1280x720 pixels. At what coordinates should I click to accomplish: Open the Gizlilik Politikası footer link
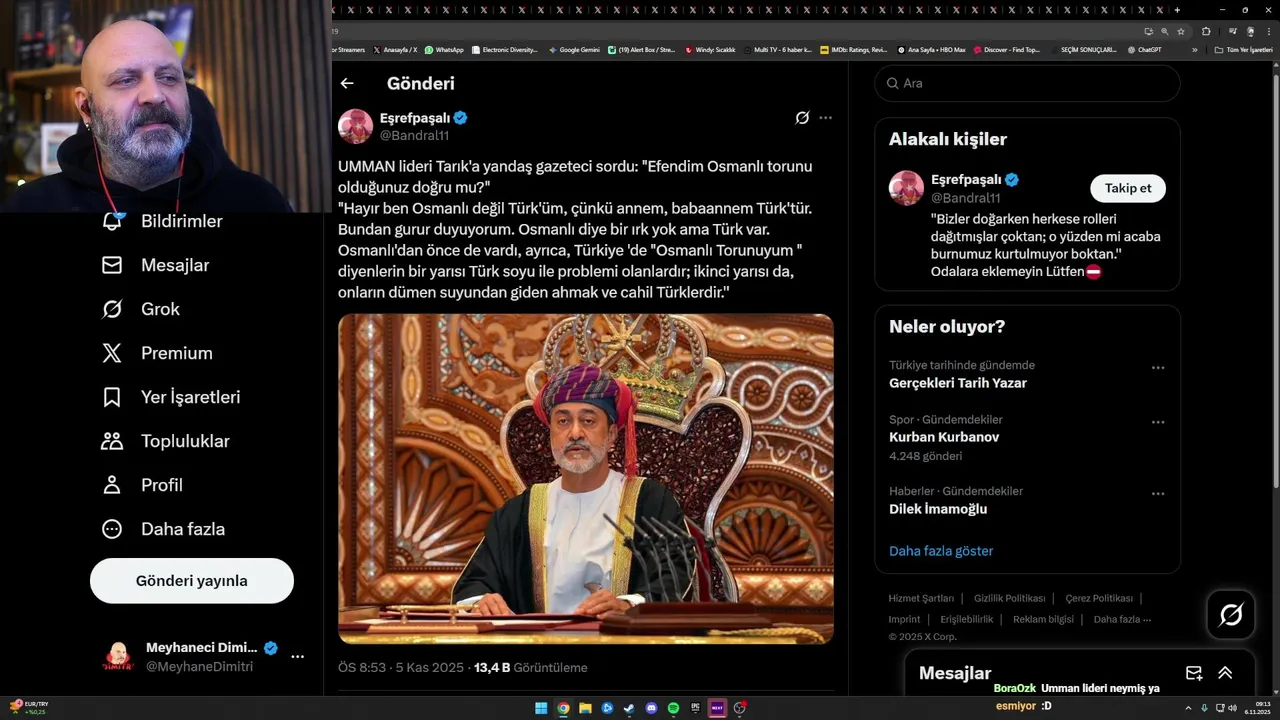click(1010, 598)
